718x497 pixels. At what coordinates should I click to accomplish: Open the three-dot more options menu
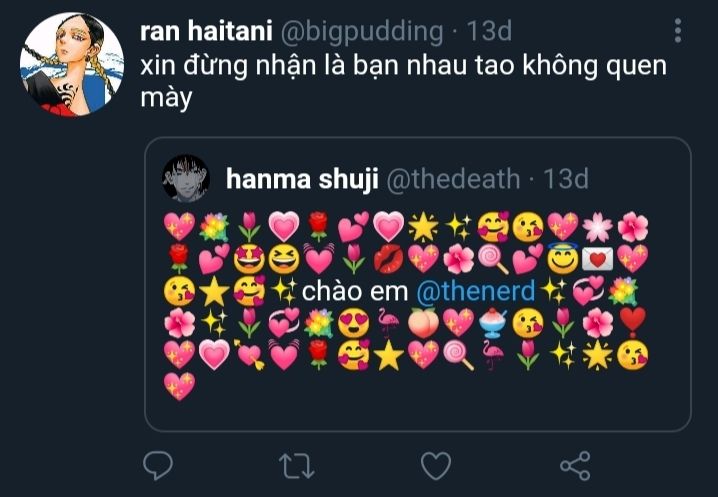click(678, 31)
